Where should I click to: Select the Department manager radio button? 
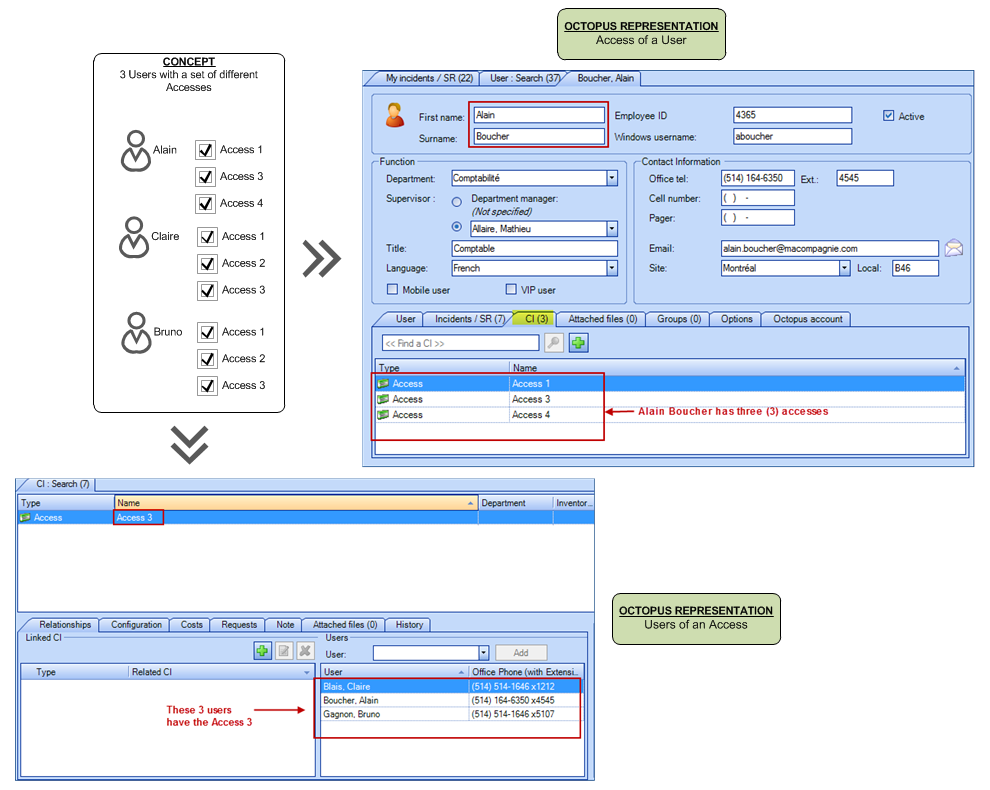pyautogui.click(x=456, y=199)
